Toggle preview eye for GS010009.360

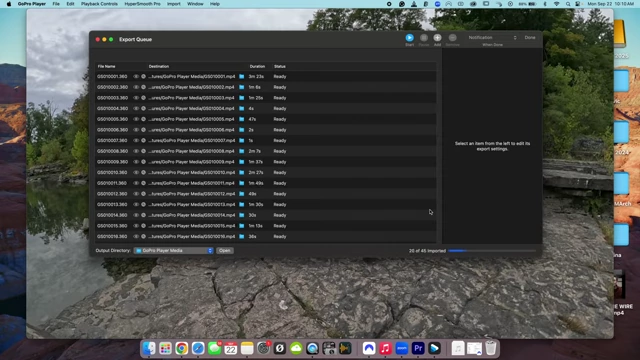136,162
